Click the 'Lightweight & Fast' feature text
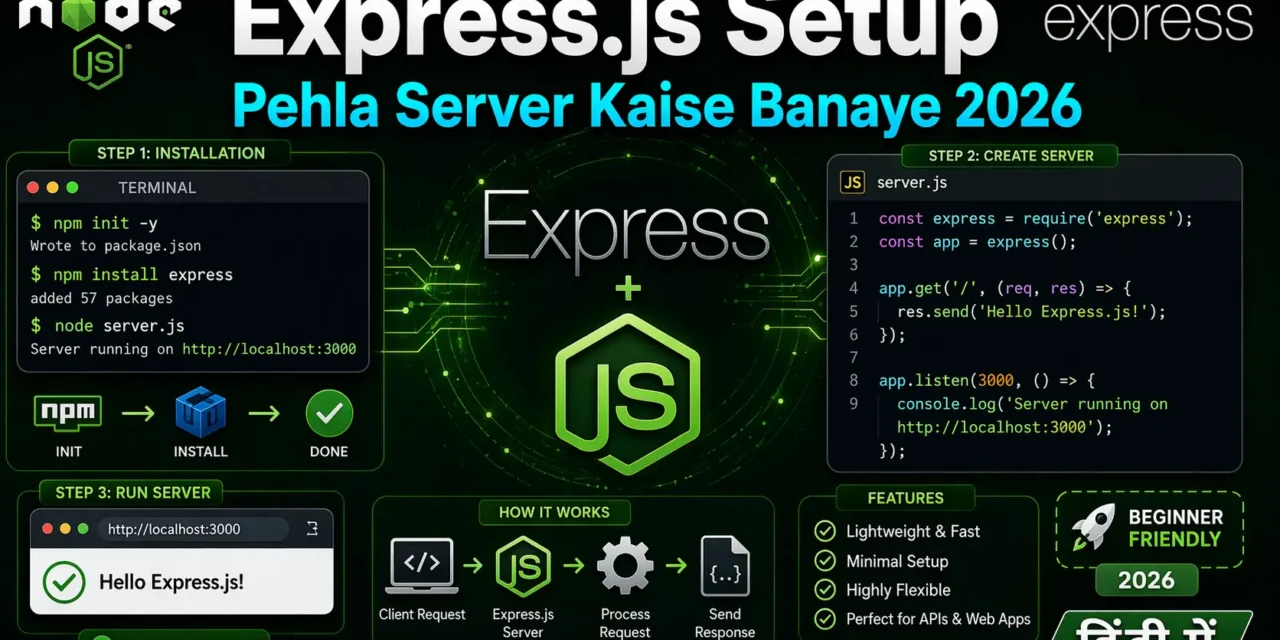This screenshot has height=640, width=1280. 913,531
